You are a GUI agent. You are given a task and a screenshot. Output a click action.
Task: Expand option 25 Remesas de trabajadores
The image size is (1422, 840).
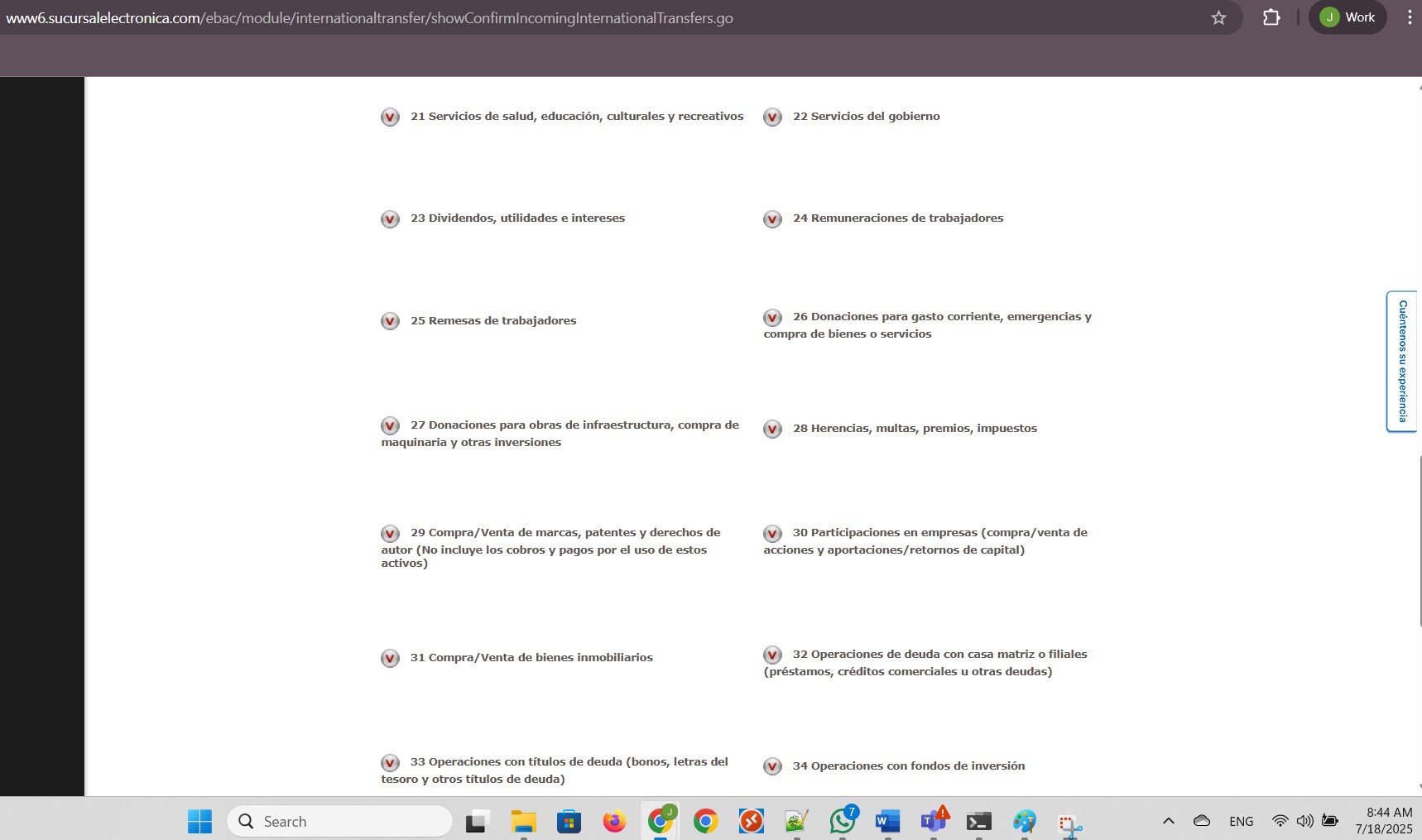click(x=390, y=321)
